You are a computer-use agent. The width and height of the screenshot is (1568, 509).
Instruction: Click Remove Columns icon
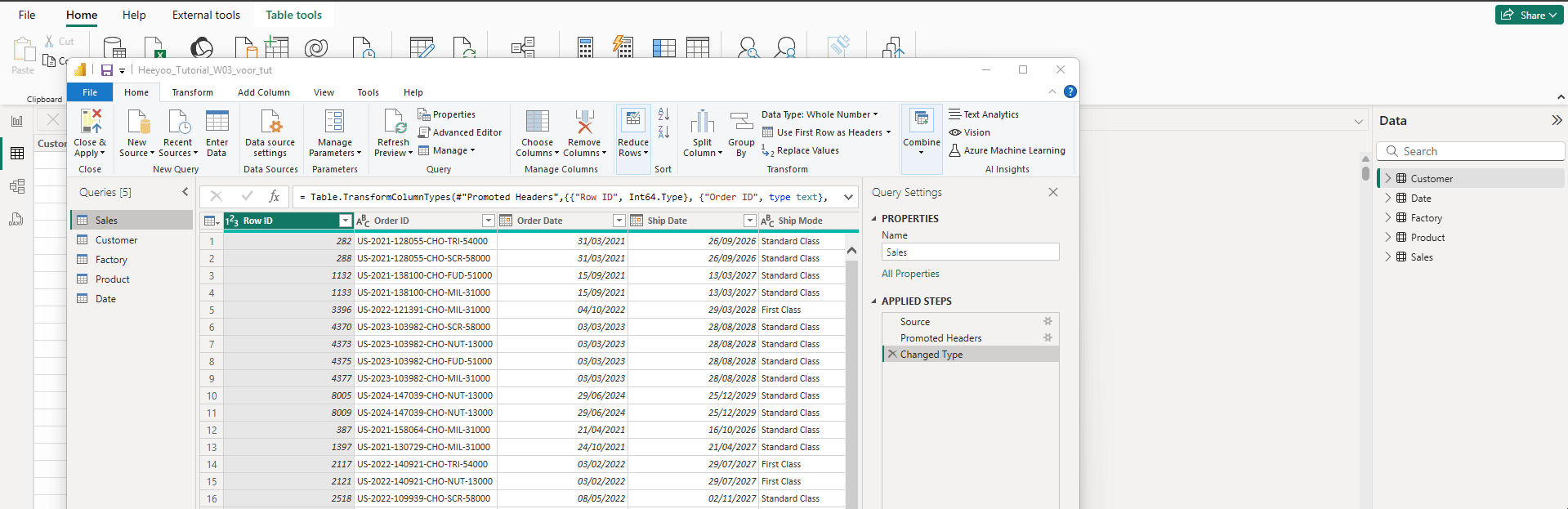pos(584,122)
